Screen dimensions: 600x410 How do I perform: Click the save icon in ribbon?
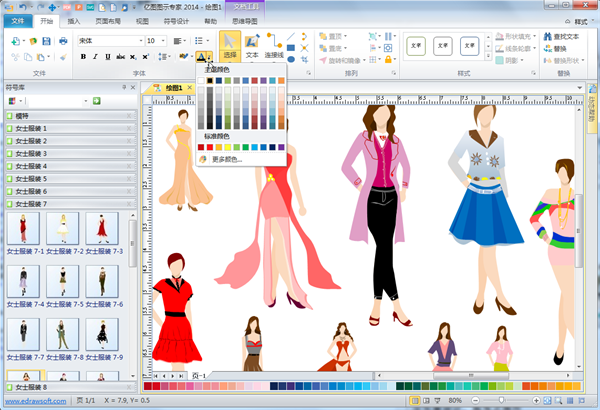pos(46,41)
